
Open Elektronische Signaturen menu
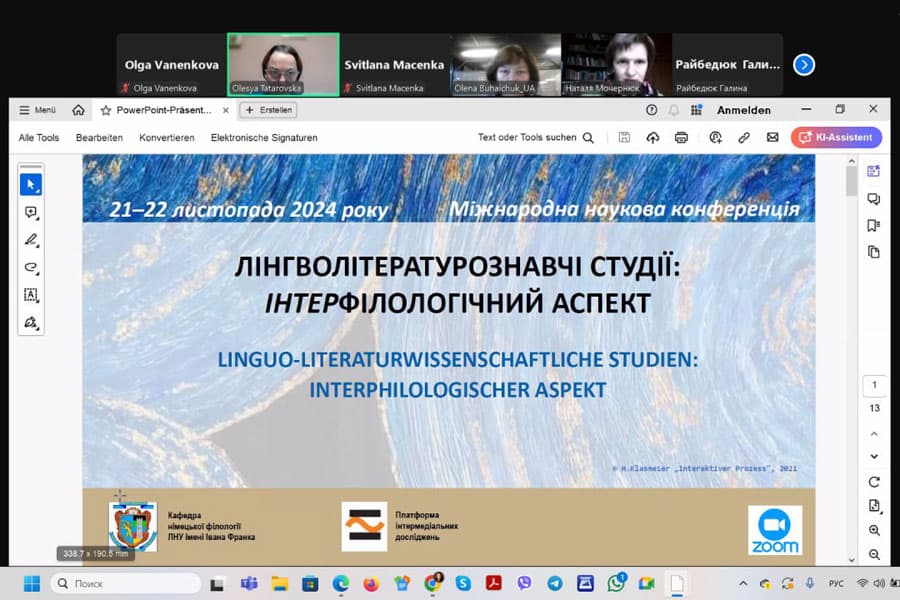(264, 138)
